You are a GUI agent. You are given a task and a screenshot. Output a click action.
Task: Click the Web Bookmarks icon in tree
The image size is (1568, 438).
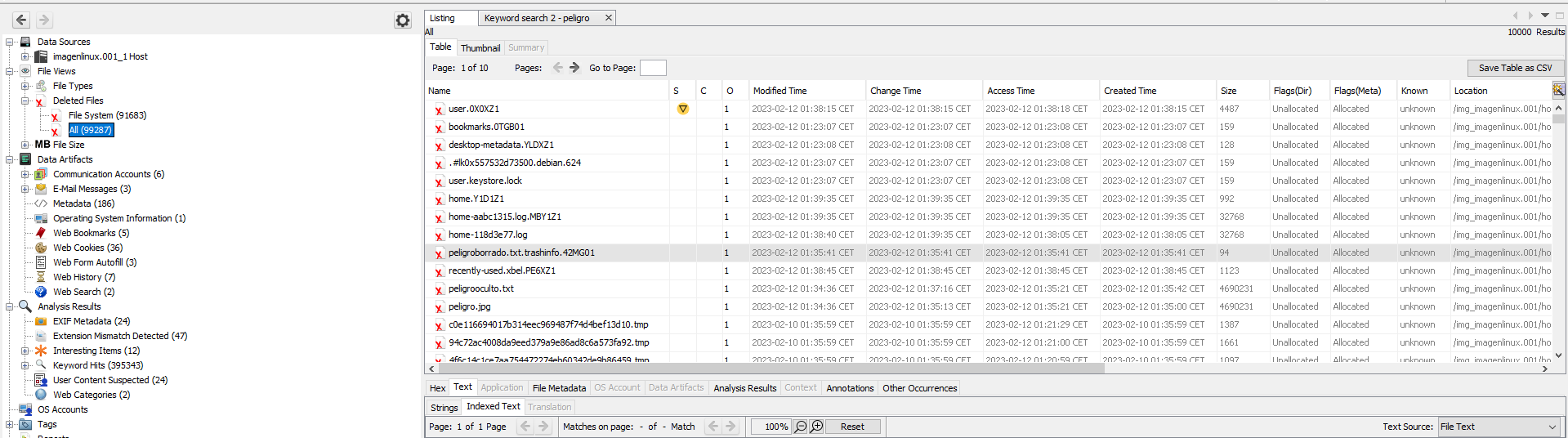(41, 233)
